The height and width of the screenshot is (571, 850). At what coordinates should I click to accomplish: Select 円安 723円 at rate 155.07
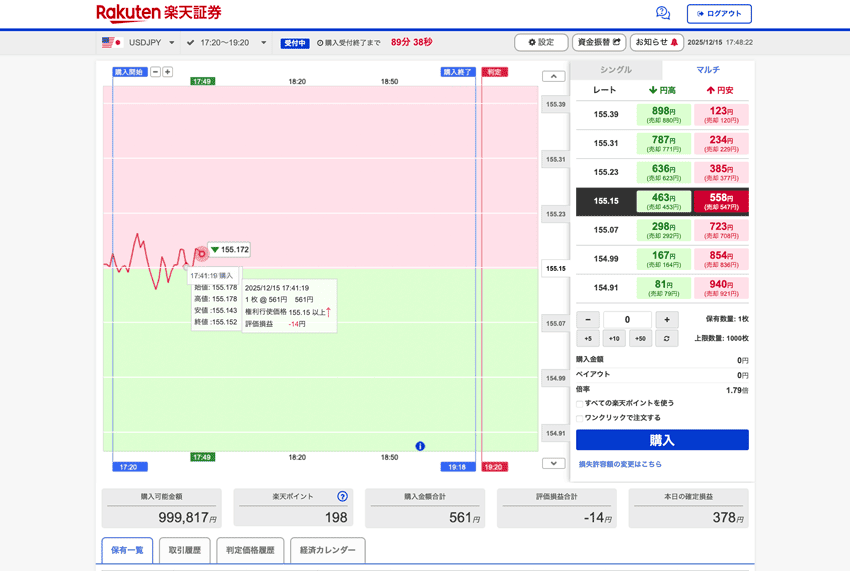click(721, 230)
